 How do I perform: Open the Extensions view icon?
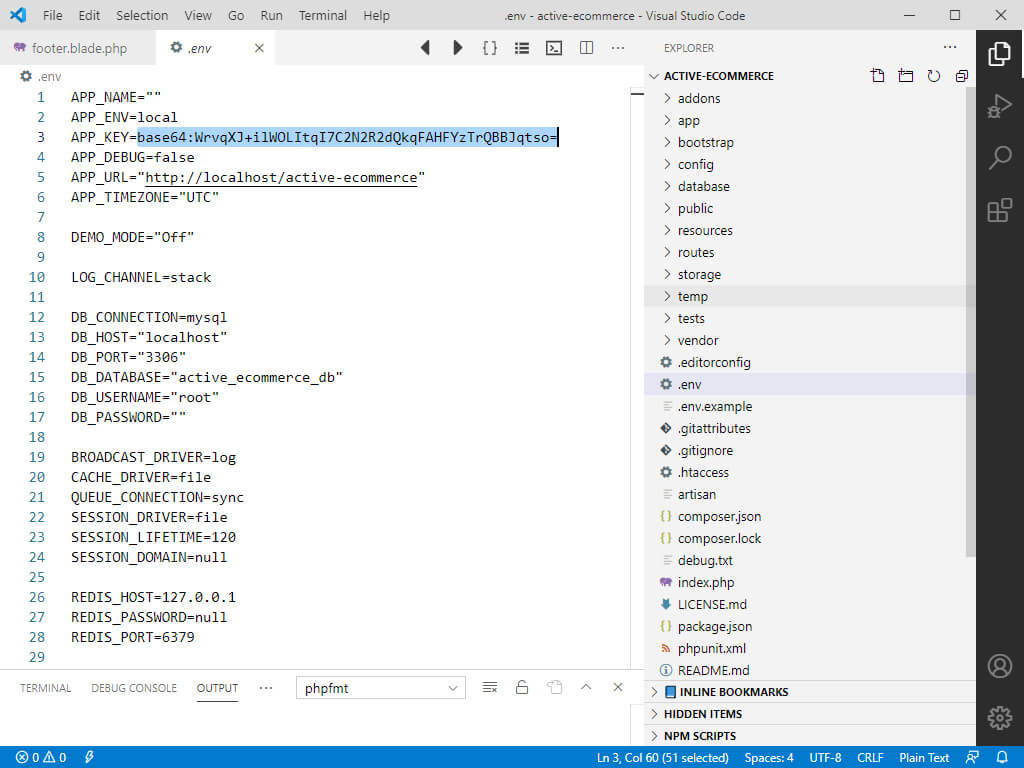[x=999, y=210]
